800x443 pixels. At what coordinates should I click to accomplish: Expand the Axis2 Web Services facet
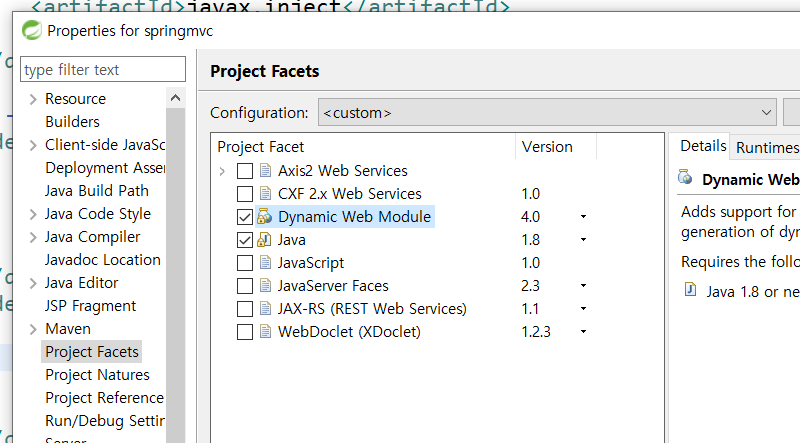pyautogui.click(x=222, y=171)
